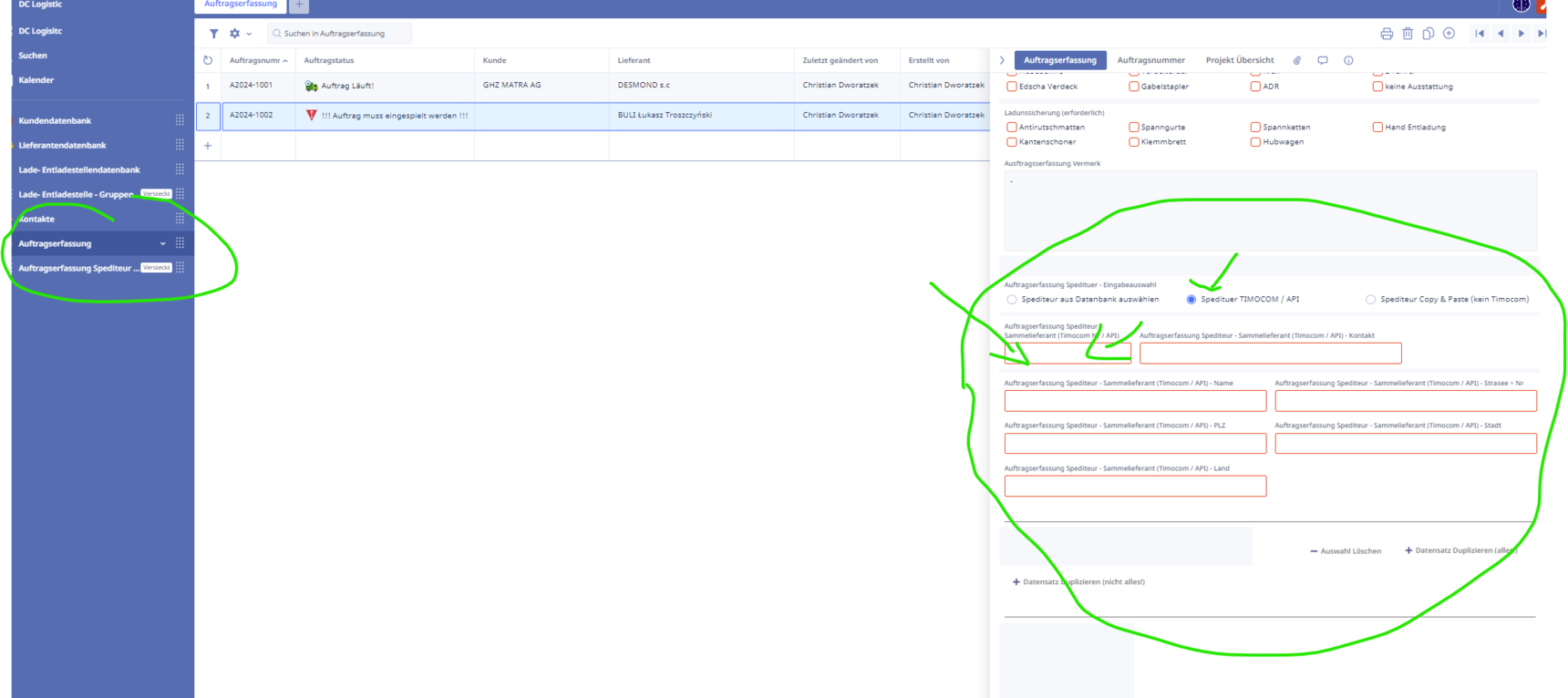Click the refresh icon in the table header
Image resolution: width=1568 pixels, height=698 pixels.
click(x=208, y=60)
